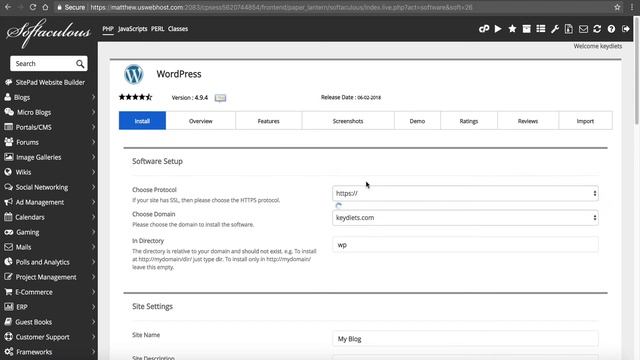Open Customer Support category
The height and width of the screenshot is (360, 640).
(42, 337)
